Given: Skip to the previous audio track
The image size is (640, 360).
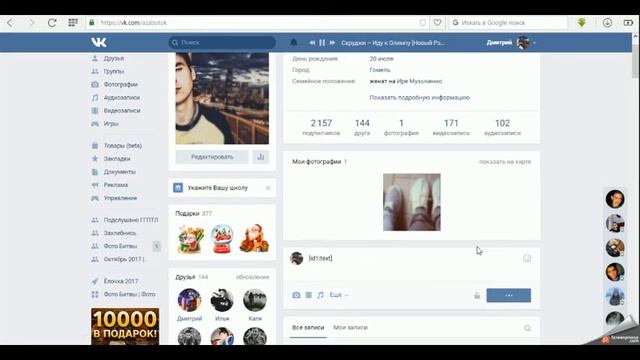Looking at the screenshot, I should tap(312, 42).
